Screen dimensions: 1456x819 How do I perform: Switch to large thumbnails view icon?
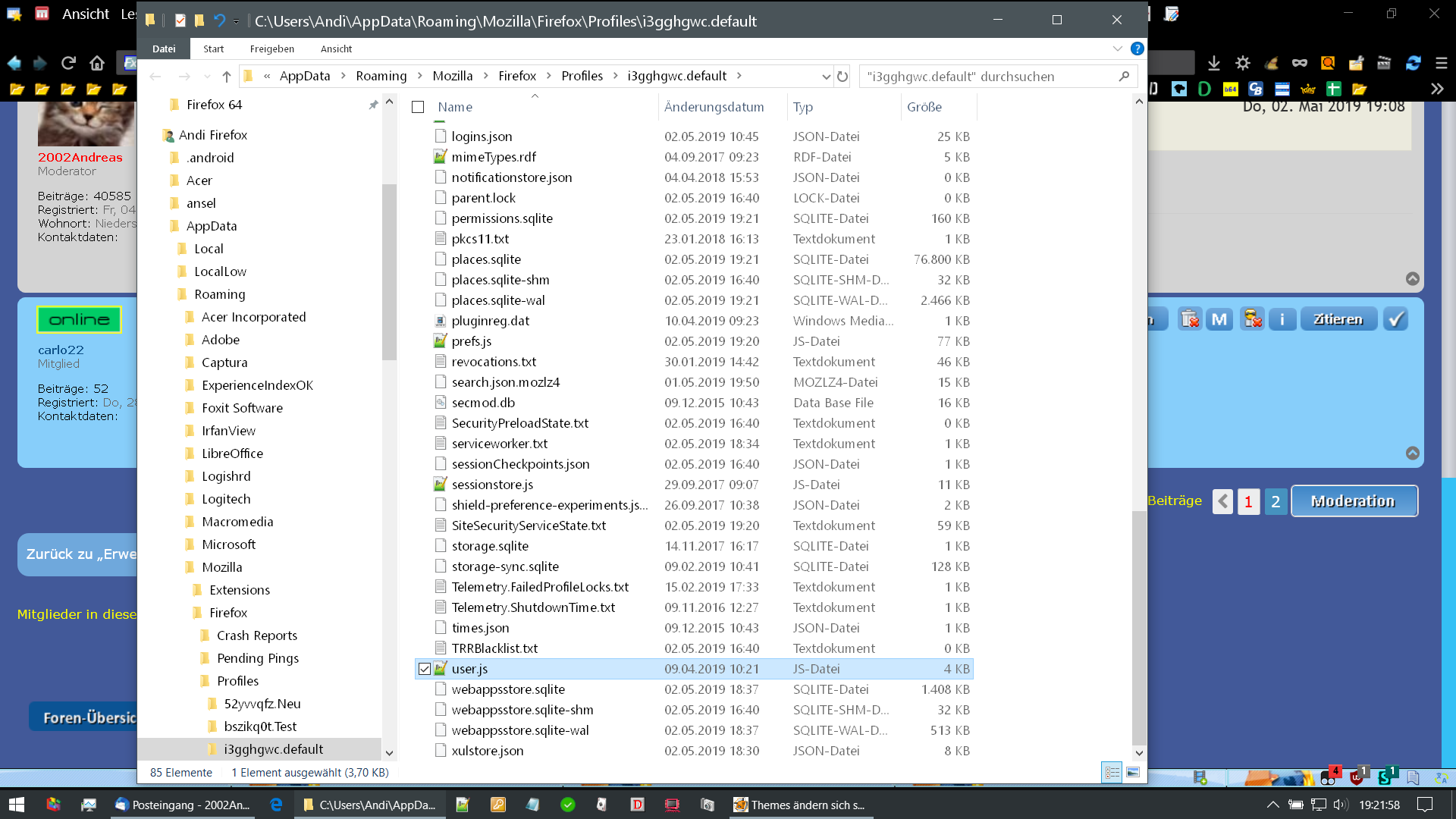click(1133, 772)
